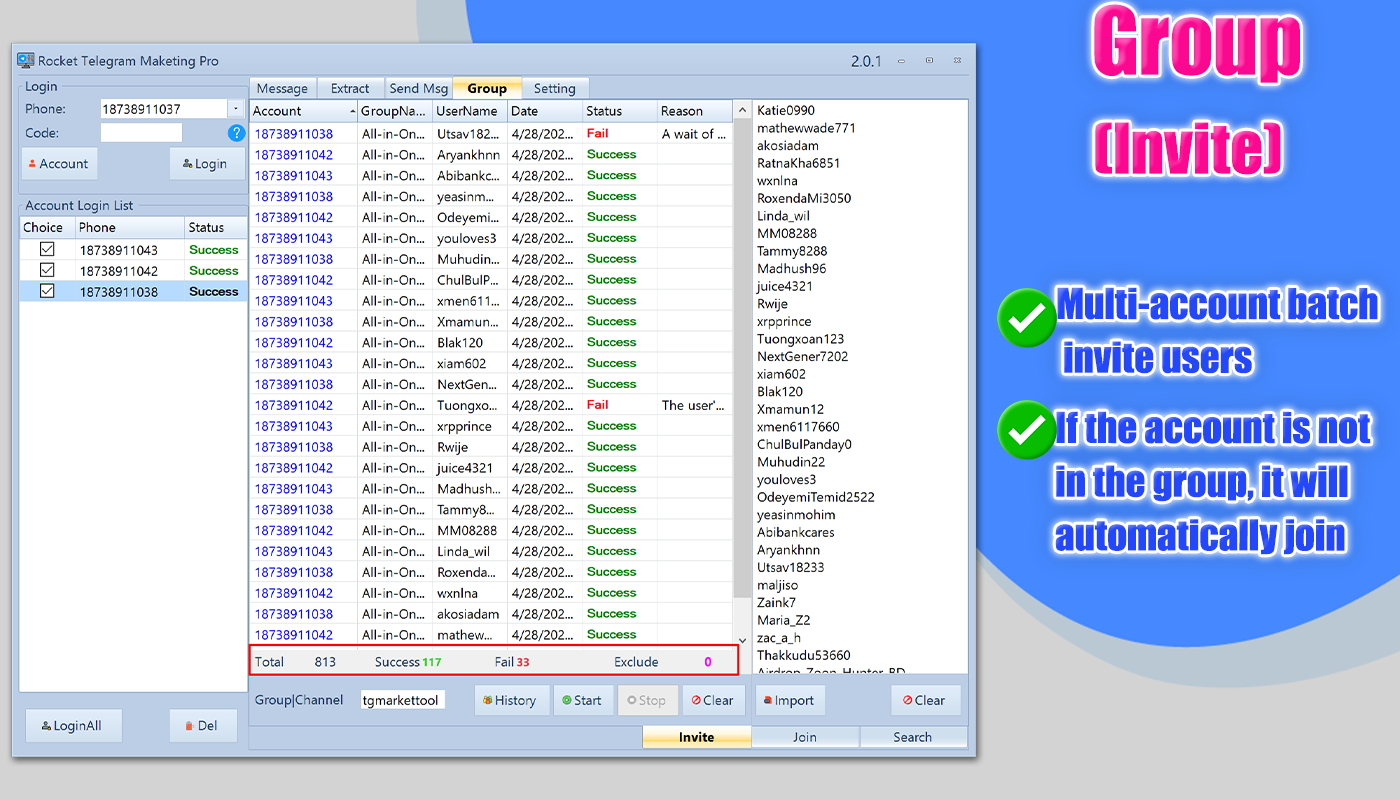Open the help question-mark icon beside Code
Viewport: 1400px width, 800px height.
tap(236, 132)
